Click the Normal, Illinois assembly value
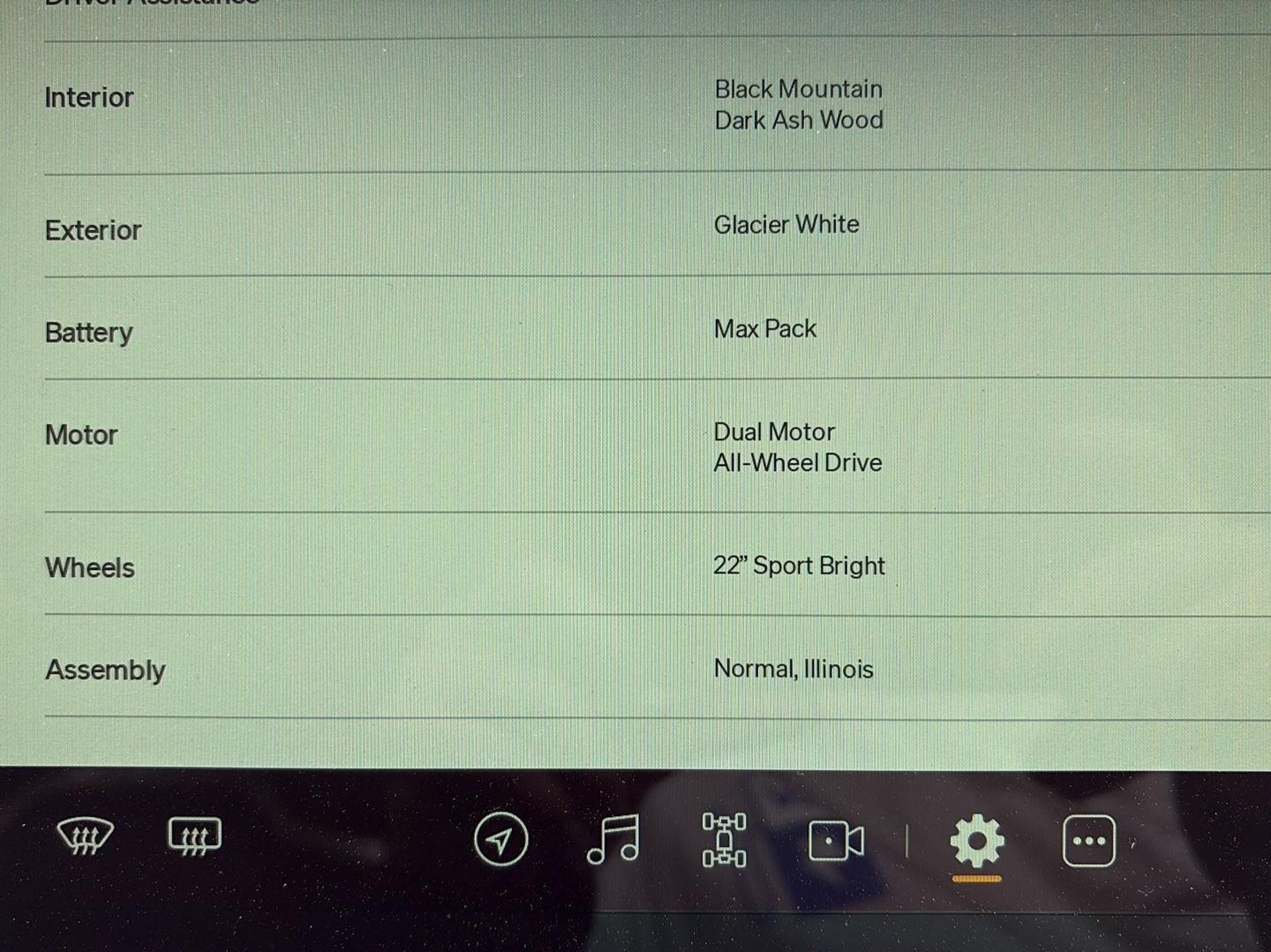Viewport: 1271px width, 952px height. pos(793,669)
